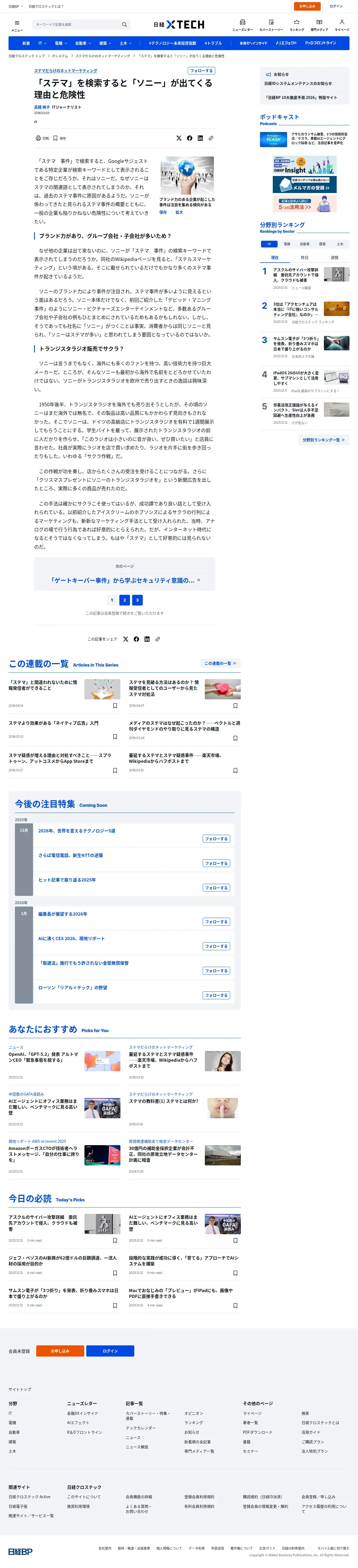Click orange お申し込み button at top

point(307,6)
